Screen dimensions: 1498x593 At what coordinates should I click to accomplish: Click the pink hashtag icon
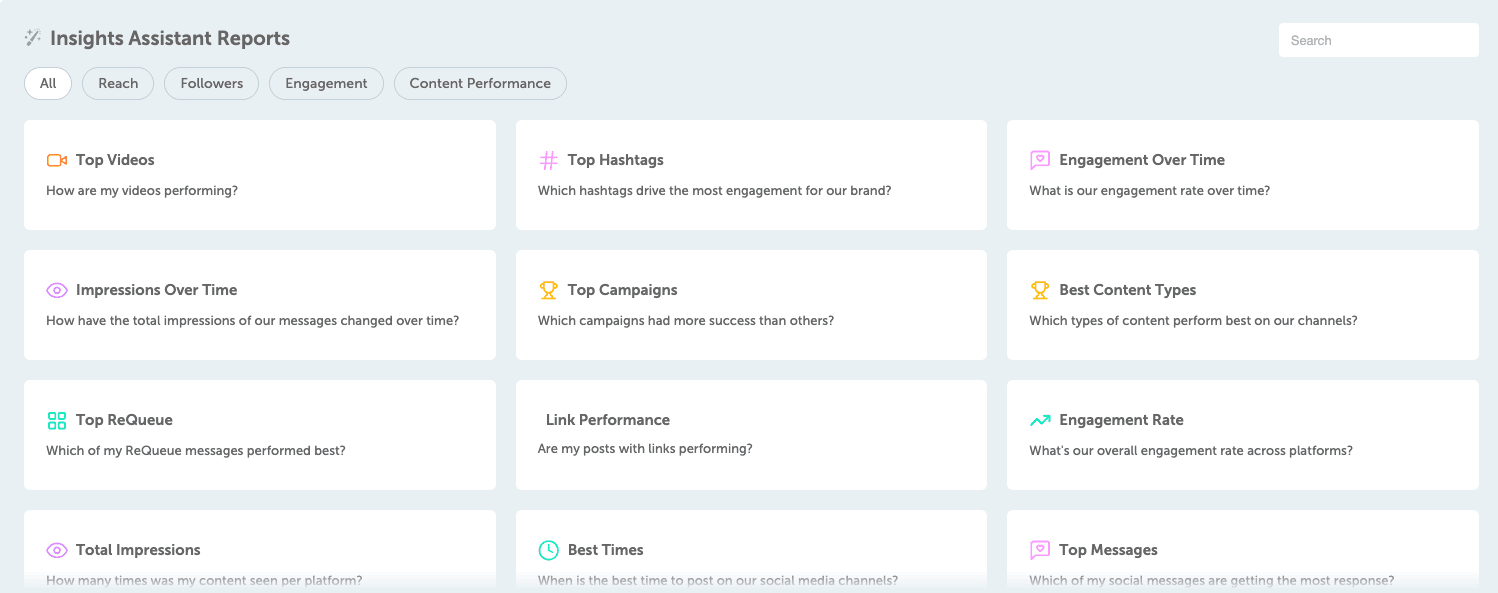pos(549,160)
